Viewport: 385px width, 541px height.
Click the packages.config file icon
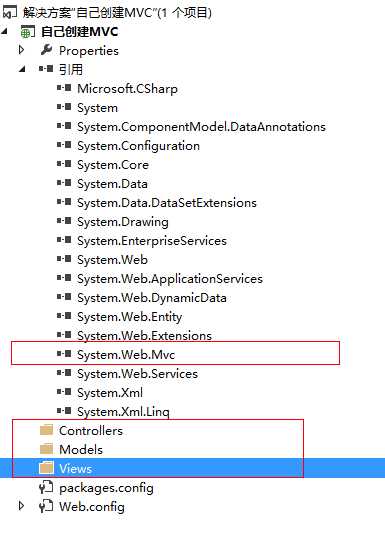click(46, 487)
